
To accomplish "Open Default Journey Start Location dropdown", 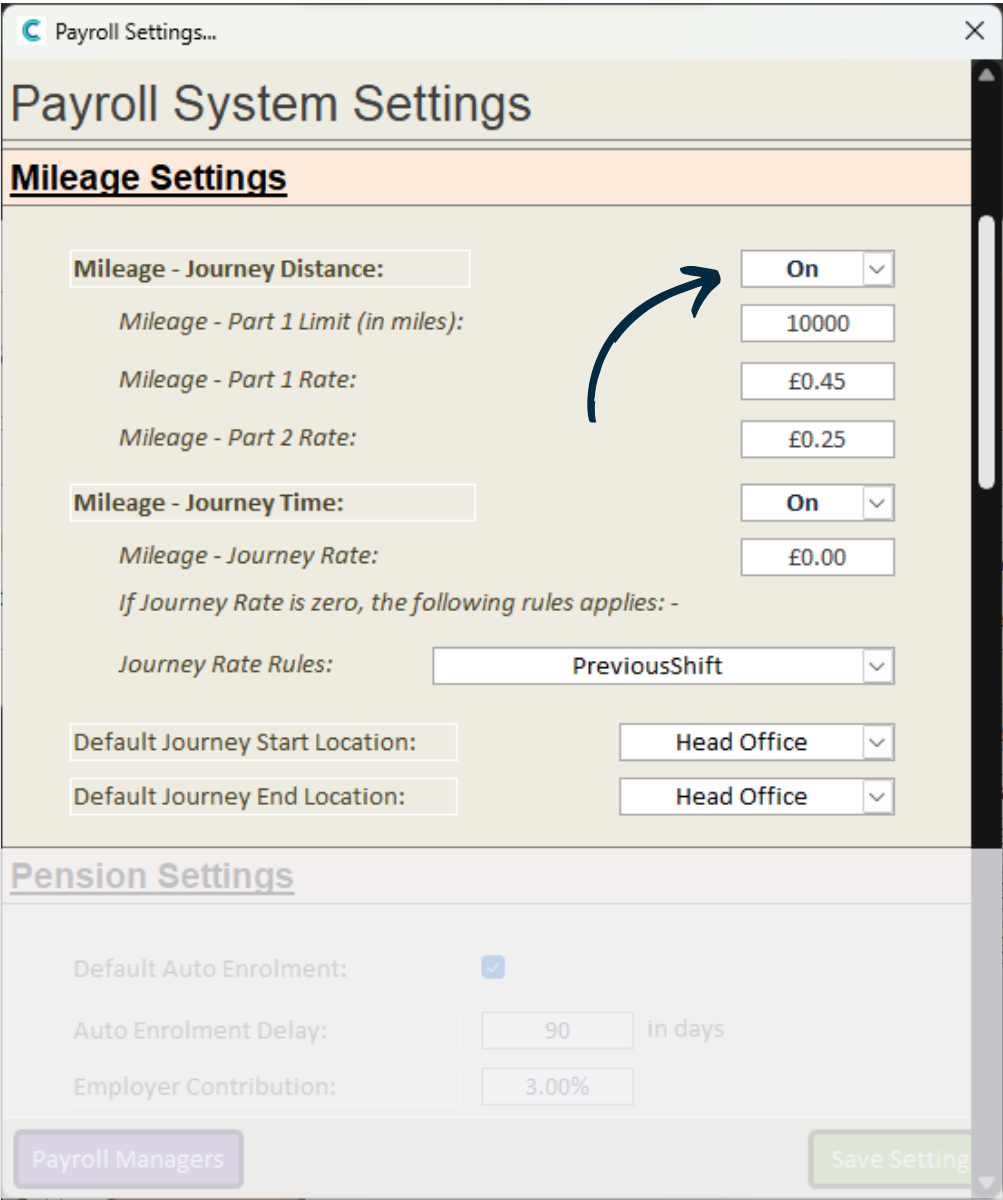I will pyautogui.click(x=757, y=742).
